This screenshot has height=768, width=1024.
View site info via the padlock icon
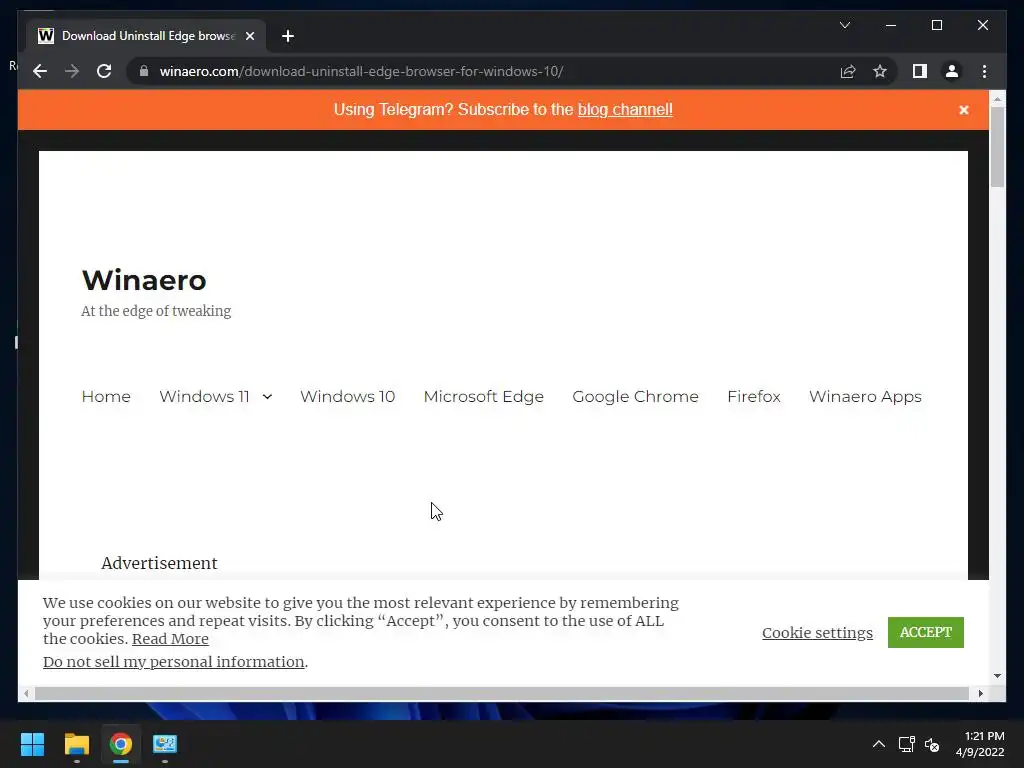[144, 71]
